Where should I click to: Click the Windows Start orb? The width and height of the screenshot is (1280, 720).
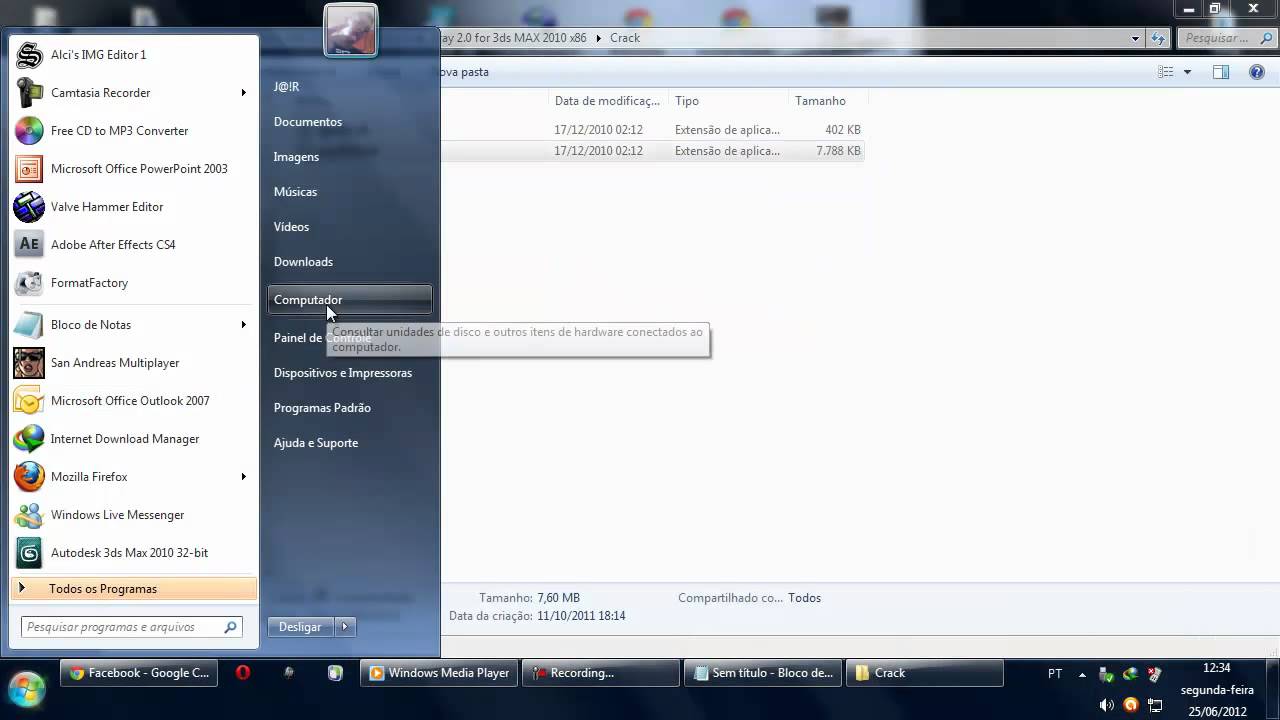coord(26,690)
